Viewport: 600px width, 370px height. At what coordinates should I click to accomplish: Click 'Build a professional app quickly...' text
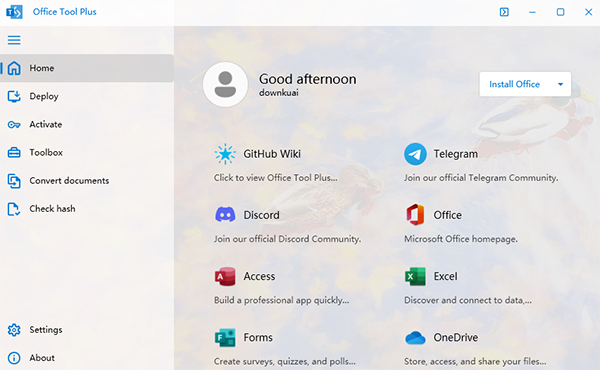[x=282, y=300]
